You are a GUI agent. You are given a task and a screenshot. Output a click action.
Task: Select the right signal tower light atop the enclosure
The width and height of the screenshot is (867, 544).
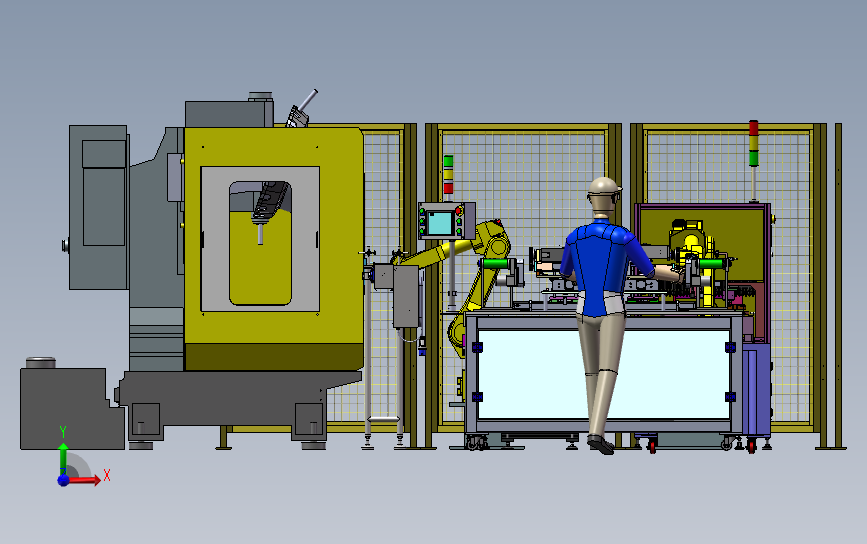[x=753, y=143]
